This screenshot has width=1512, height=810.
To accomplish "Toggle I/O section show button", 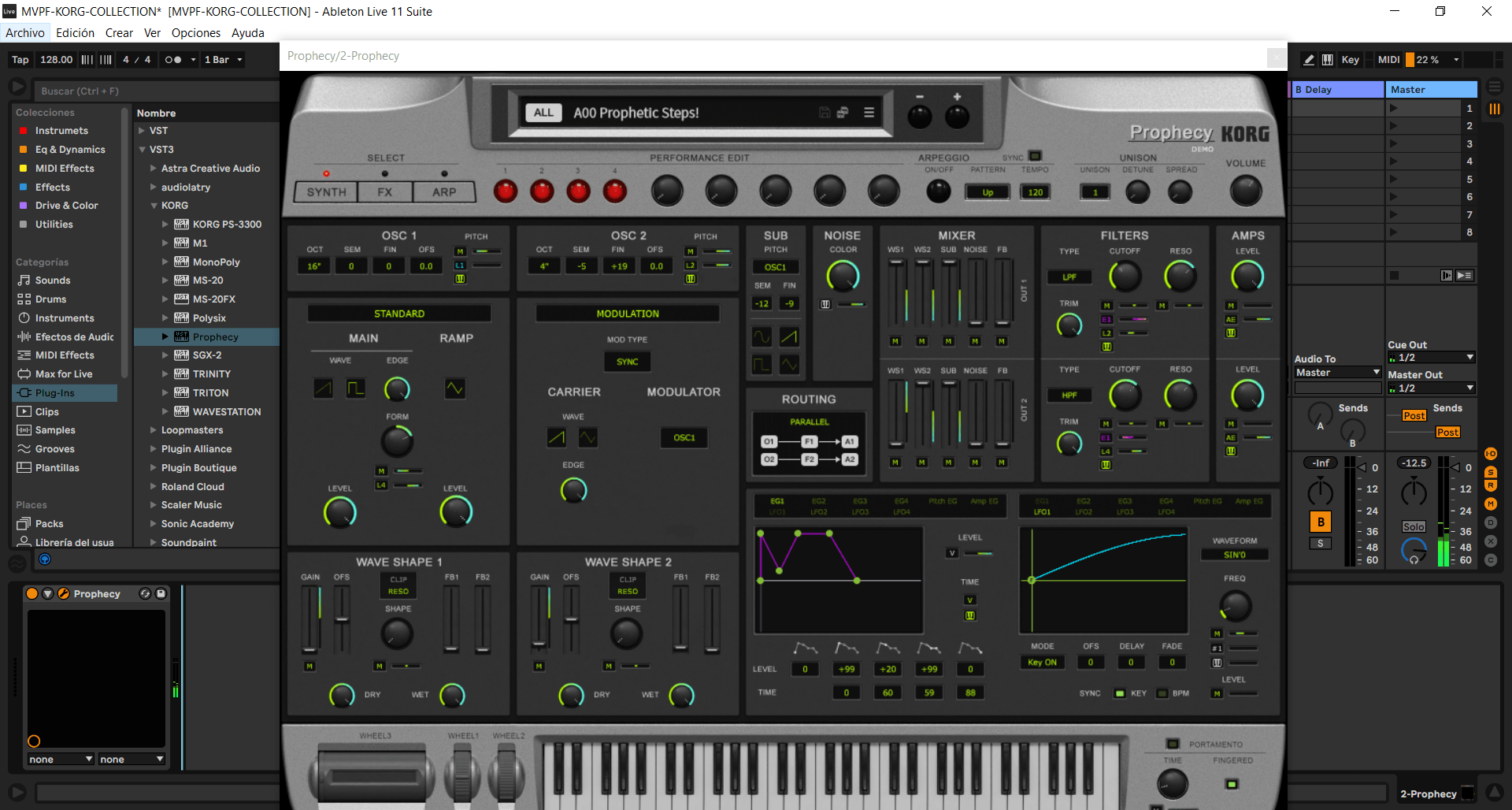I will [1491, 454].
